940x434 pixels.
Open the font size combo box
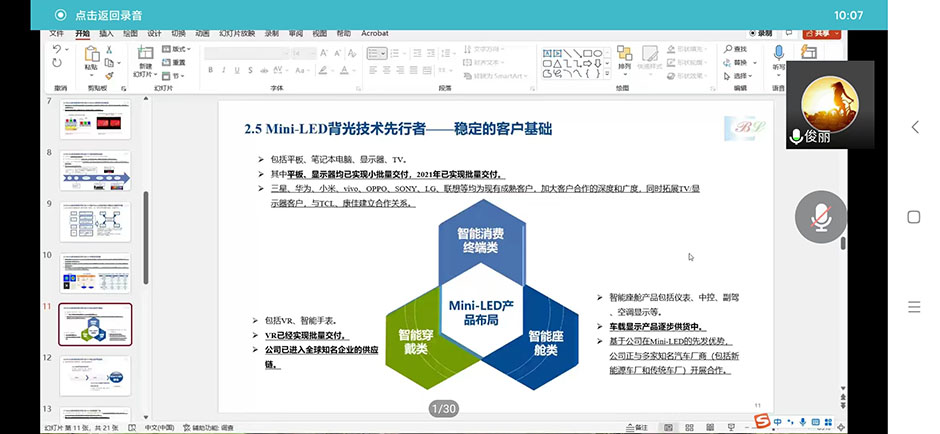coord(303,53)
